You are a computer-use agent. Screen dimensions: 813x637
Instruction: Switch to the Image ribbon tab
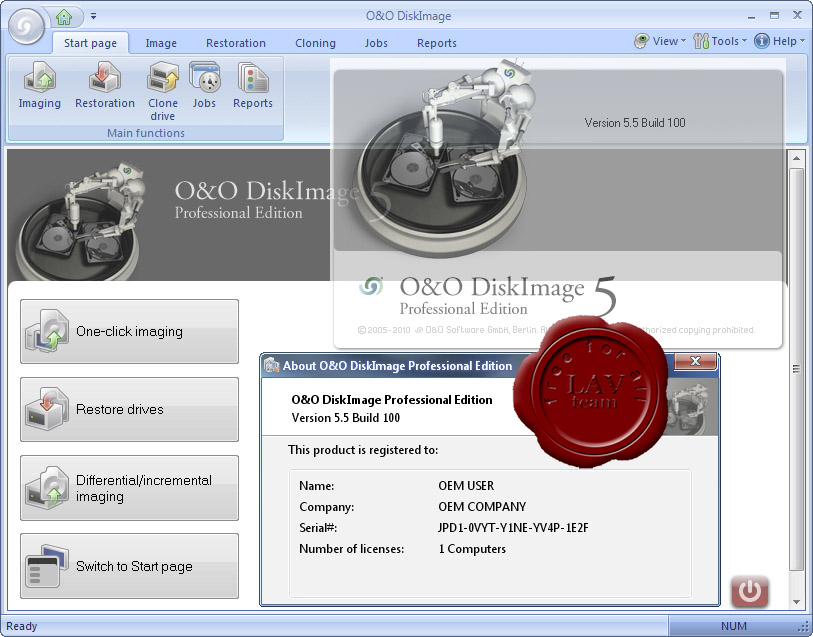tap(161, 43)
